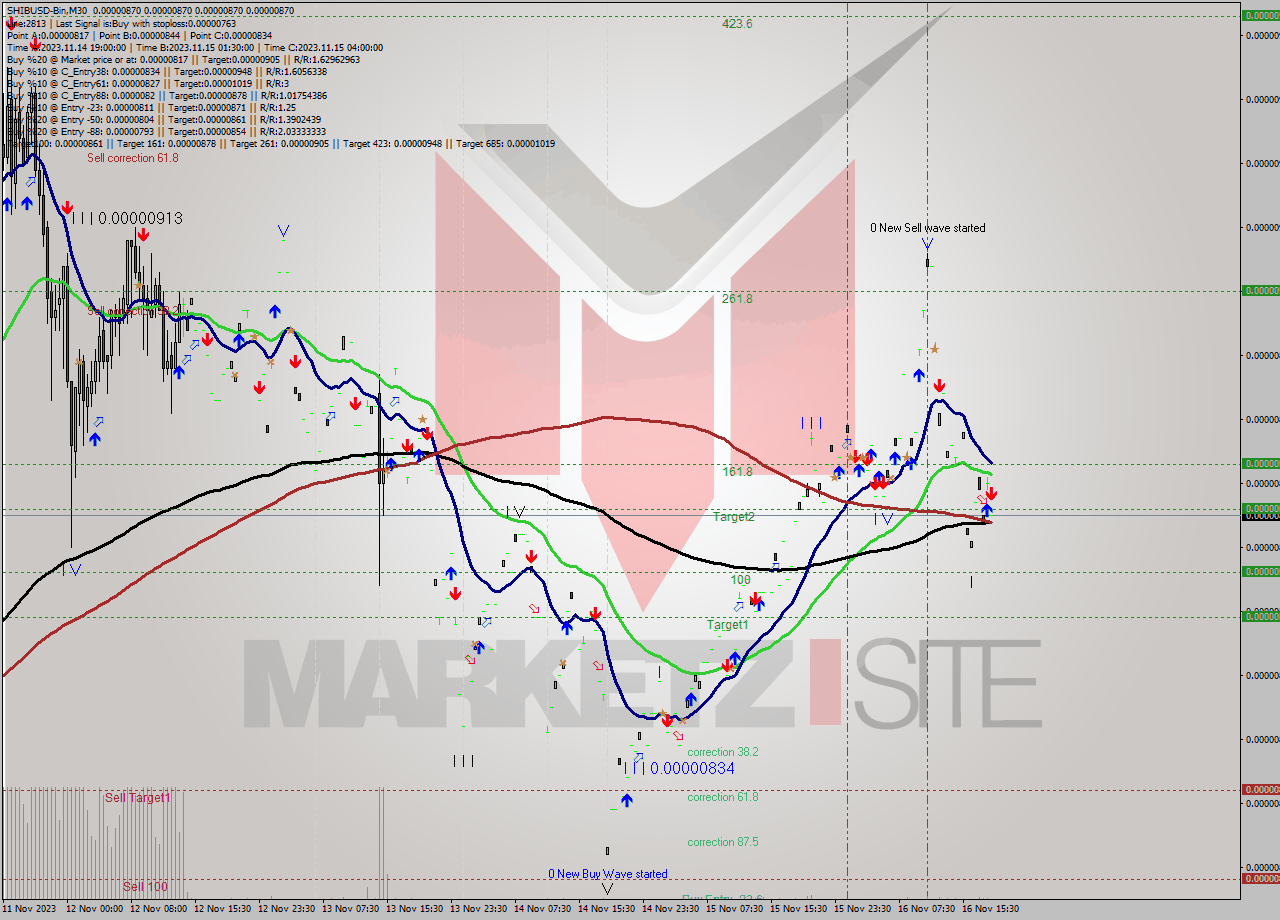Screen dimensions: 1280x920
Task: Click the red down arrow beside the 0.00000913 label
Action: (66, 208)
